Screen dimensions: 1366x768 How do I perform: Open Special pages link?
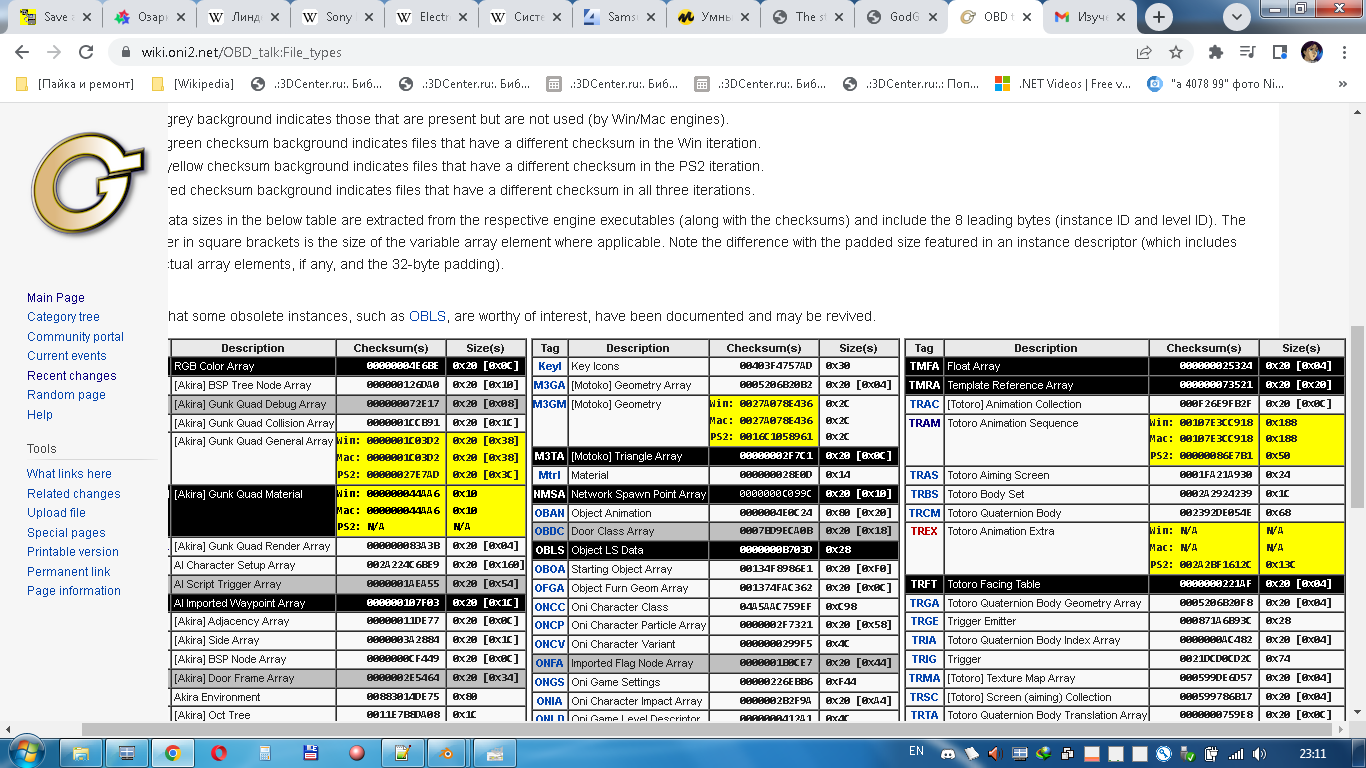coord(66,533)
